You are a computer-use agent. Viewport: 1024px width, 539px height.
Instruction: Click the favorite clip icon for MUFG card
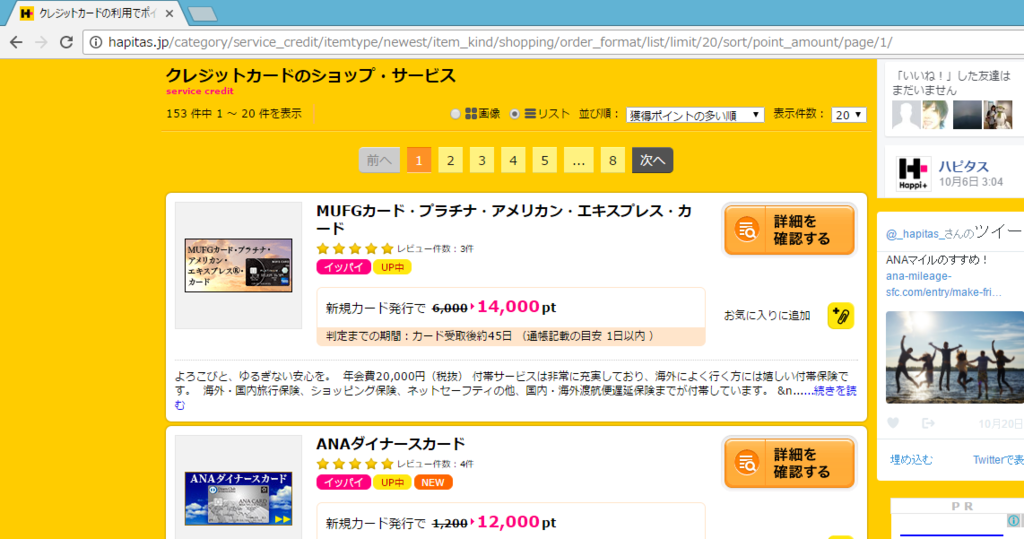pyautogui.click(x=840, y=316)
